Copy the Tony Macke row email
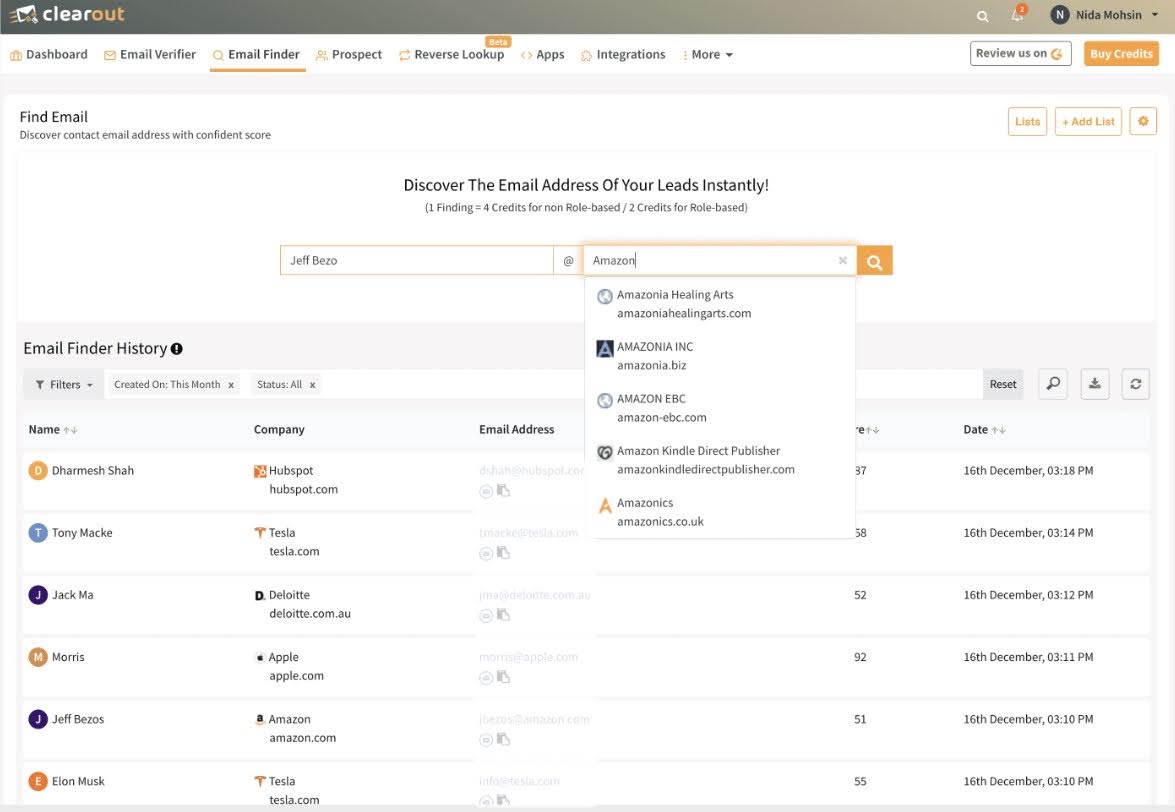 pyautogui.click(x=504, y=553)
